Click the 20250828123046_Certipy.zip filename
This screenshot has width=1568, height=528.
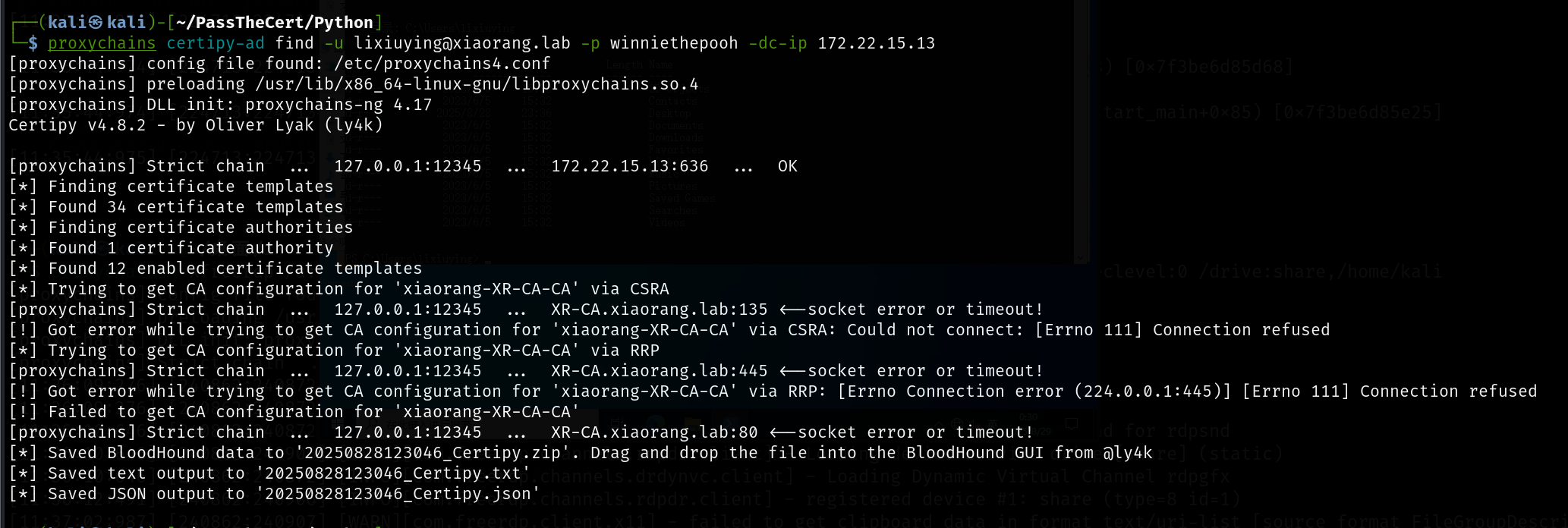pos(433,453)
